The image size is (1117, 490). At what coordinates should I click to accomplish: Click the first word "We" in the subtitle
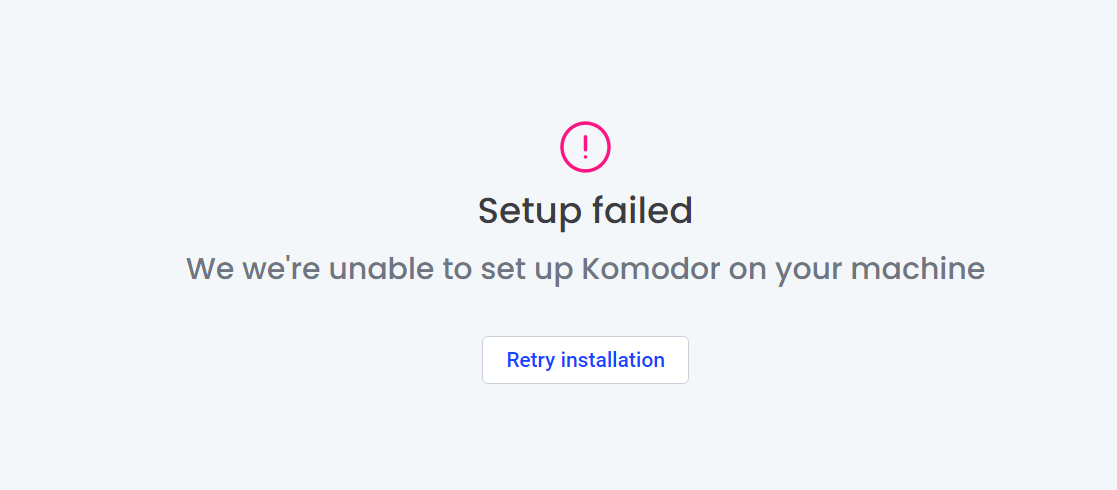(209, 269)
